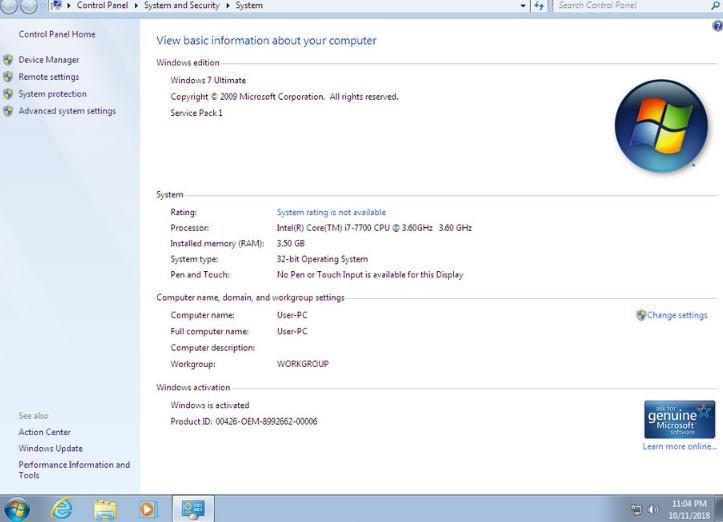The image size is (723, 522).
Task: Click the shield icon beside Advanced system settings
Action: click(8, 111)
